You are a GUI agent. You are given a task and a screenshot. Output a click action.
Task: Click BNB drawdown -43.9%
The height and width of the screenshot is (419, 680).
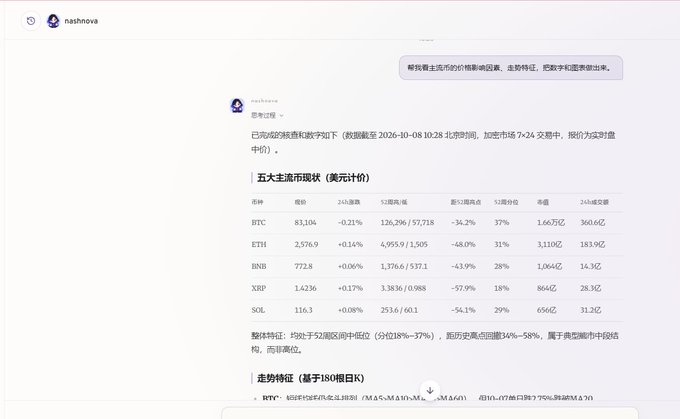tap(463, 266)
